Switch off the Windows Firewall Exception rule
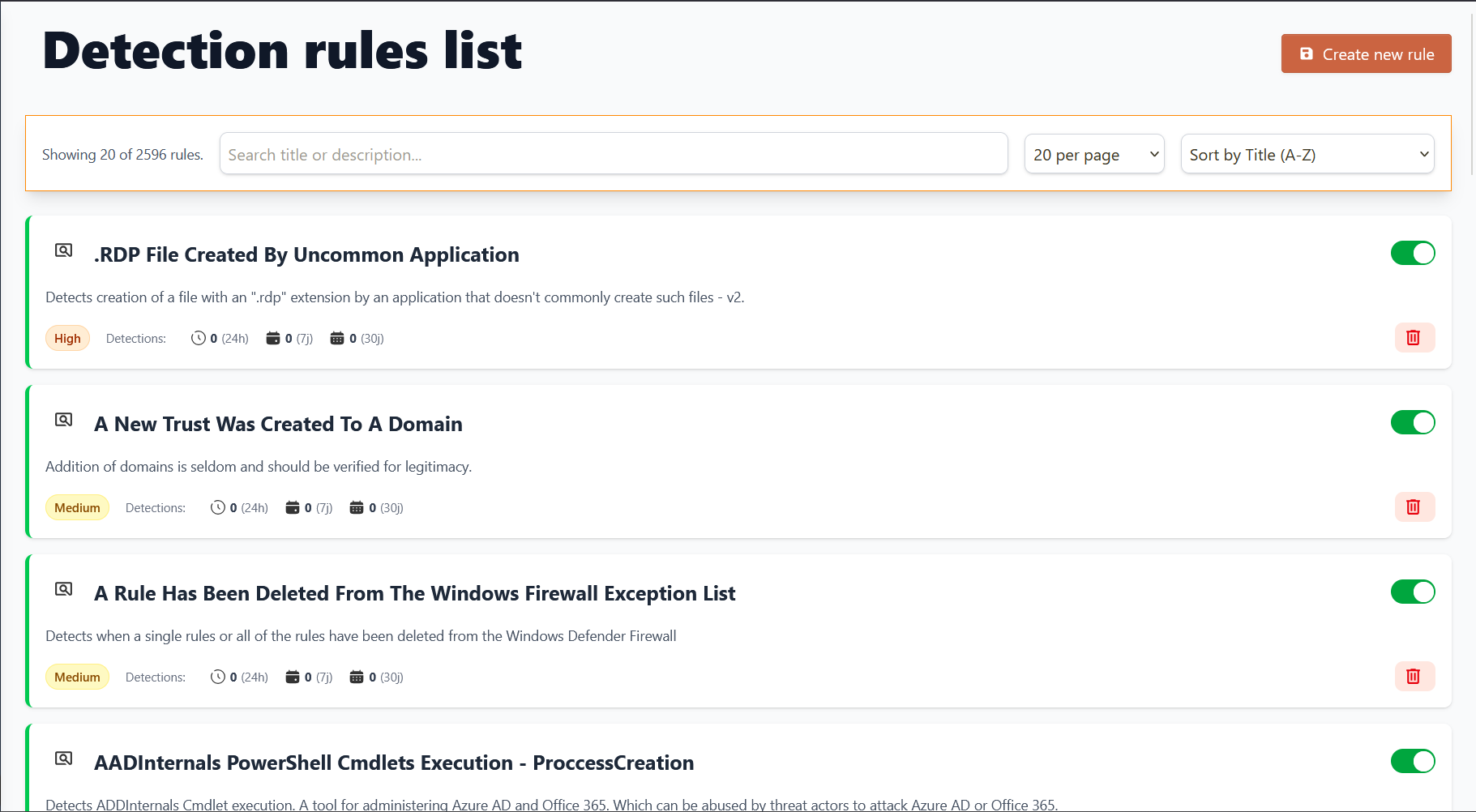Viewport: 1476px width, 812px height. (1413, 592)
